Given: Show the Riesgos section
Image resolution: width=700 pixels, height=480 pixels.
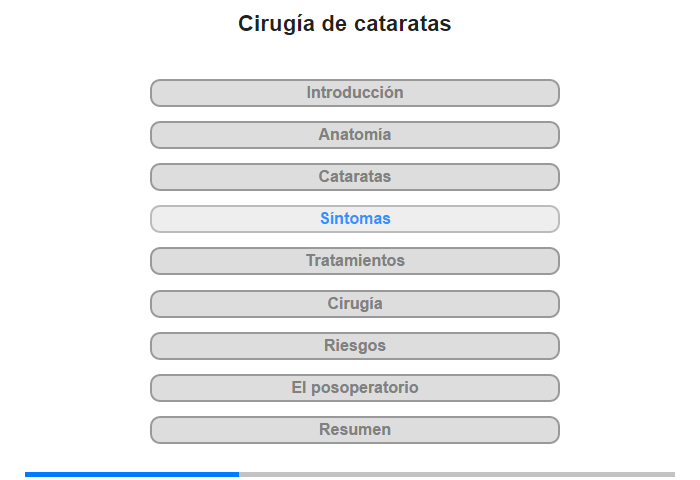Looking at the screenshot, I should tap(354, 346).
